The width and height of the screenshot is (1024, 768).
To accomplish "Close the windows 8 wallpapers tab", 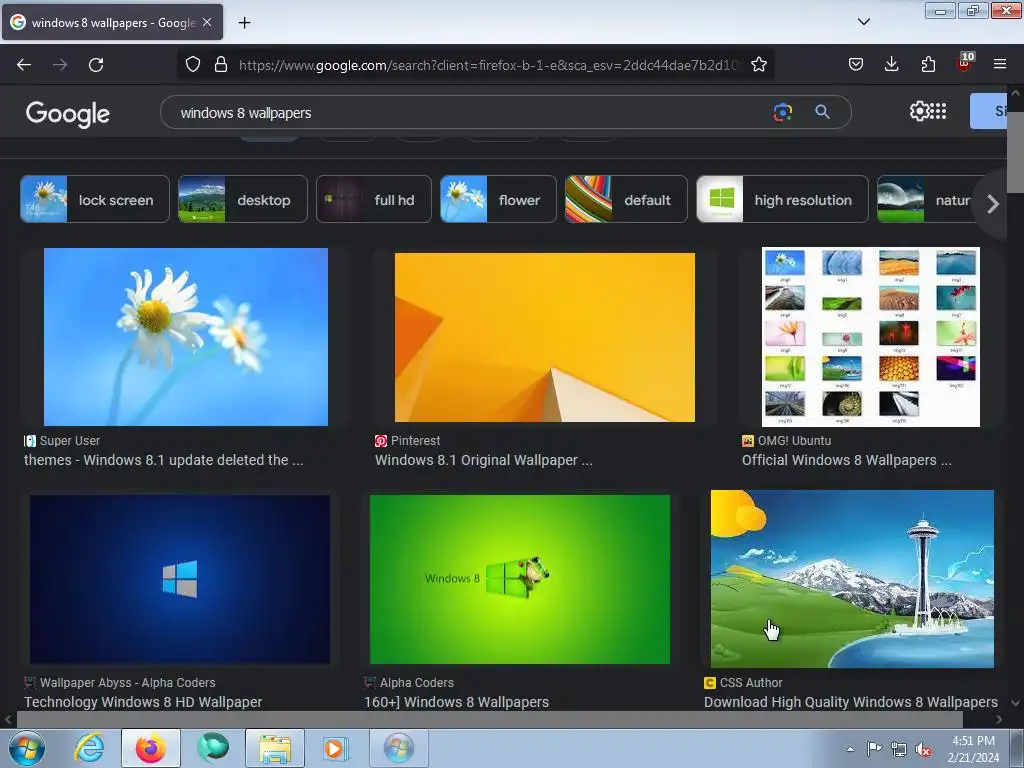I will click(207, 22).
